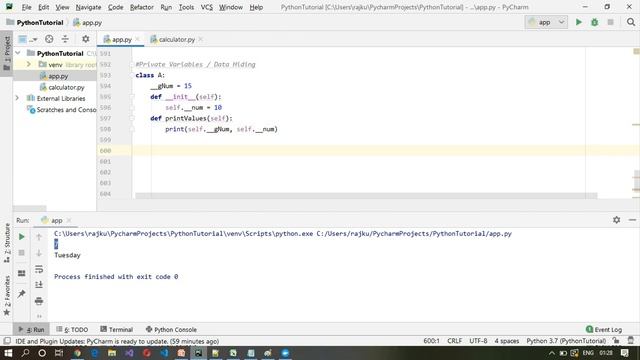The width and height of the screenshot is (640, 360).
Task: Hide the Run tool window
Action: pos(632,220)
